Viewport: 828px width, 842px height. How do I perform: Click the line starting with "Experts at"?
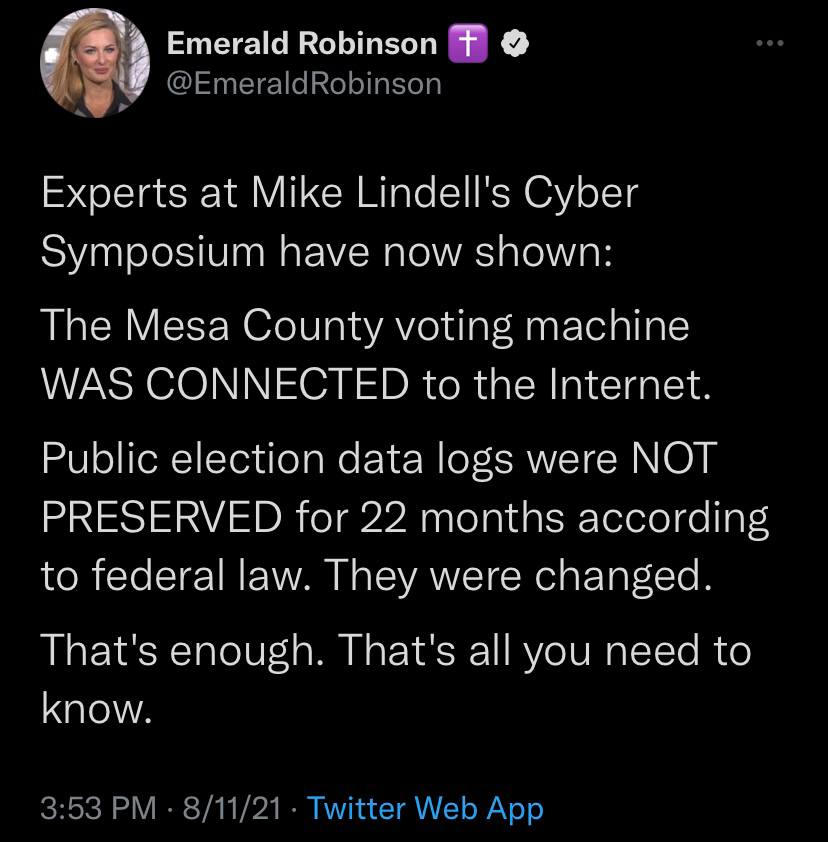(338, 193)
